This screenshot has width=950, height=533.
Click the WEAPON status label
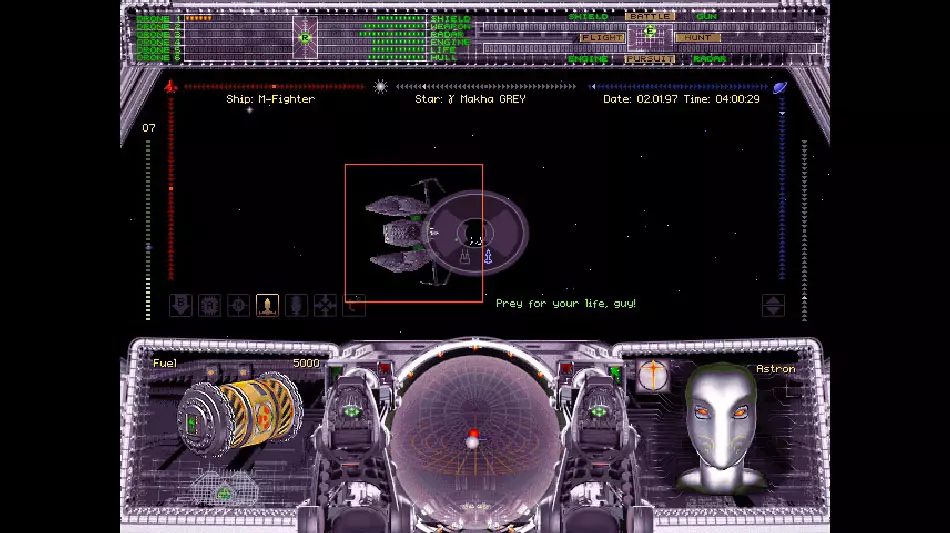[x=450, y=27]
